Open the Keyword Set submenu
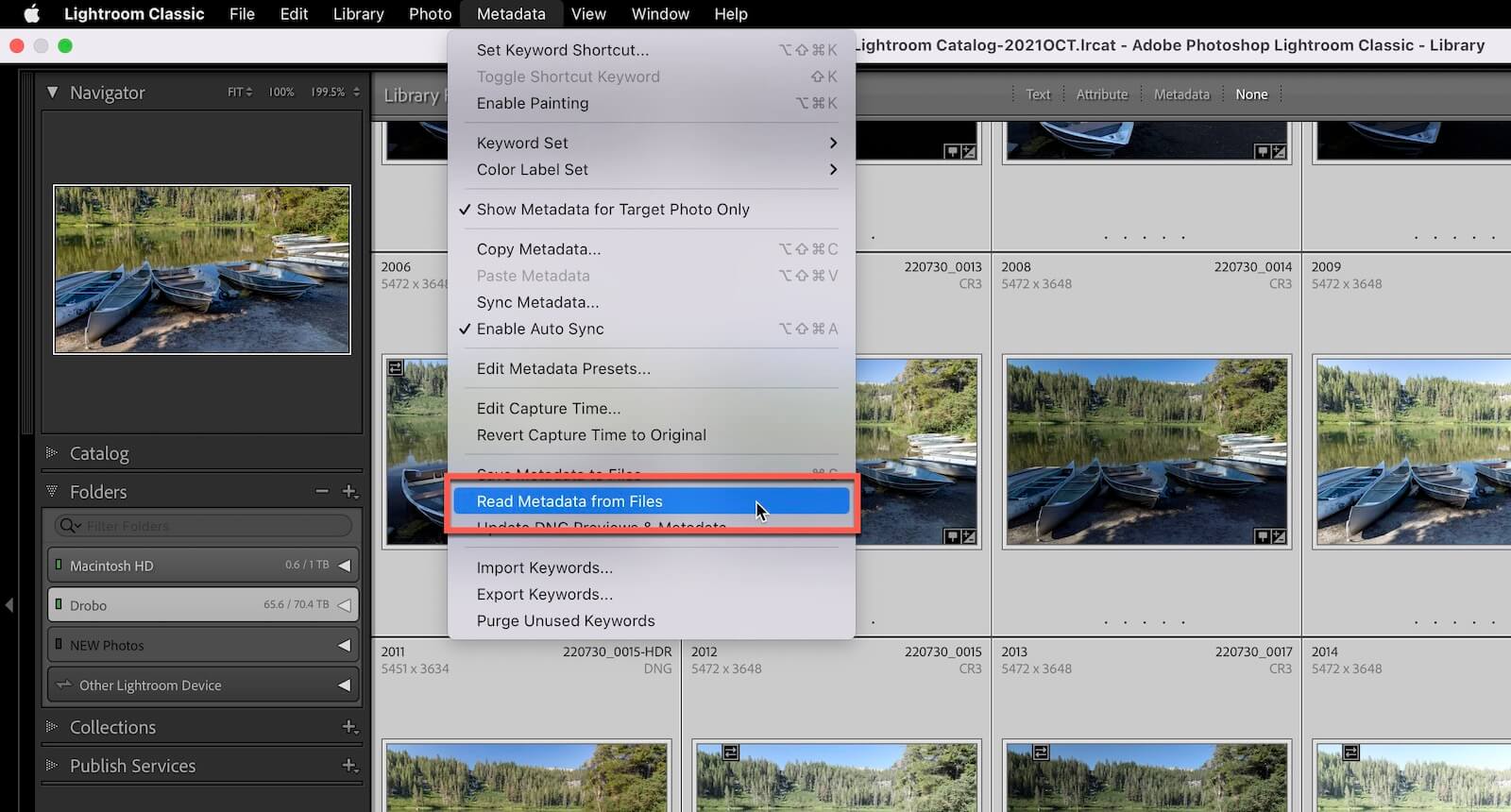The image size is (1511, 812). coord(652,143)
